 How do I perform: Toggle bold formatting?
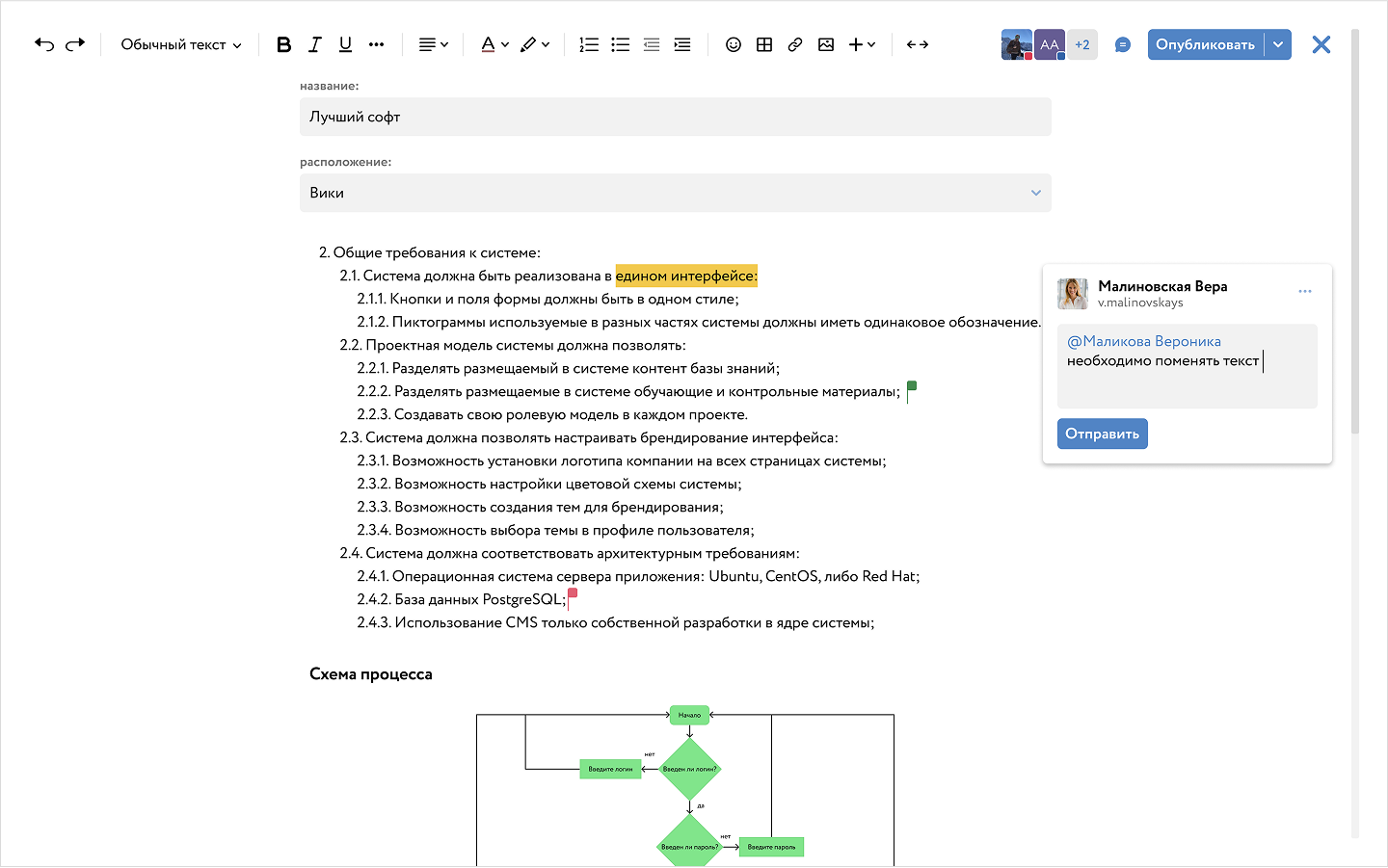pos(283,44)
